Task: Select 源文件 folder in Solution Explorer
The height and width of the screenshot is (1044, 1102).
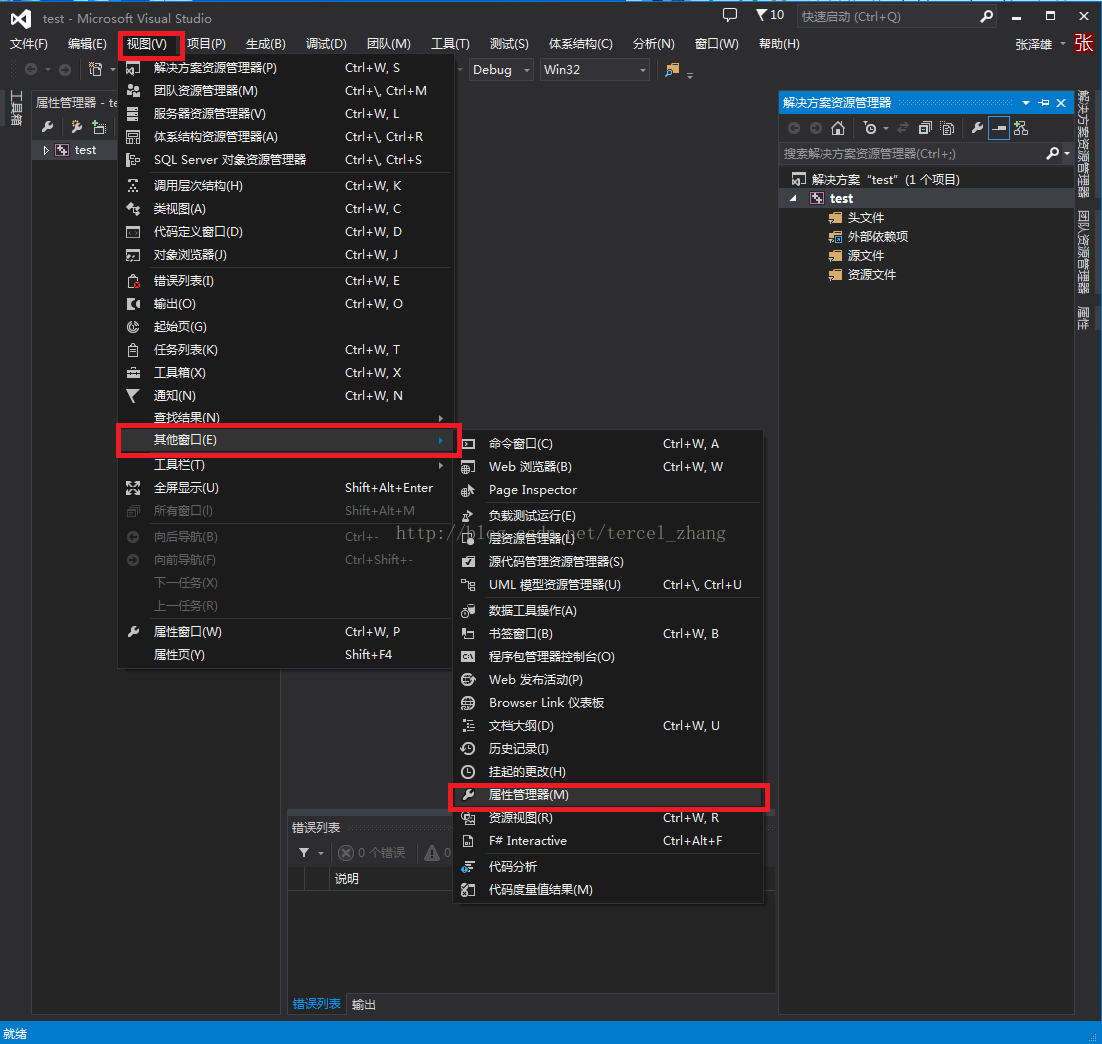Action: click(865, 255)
